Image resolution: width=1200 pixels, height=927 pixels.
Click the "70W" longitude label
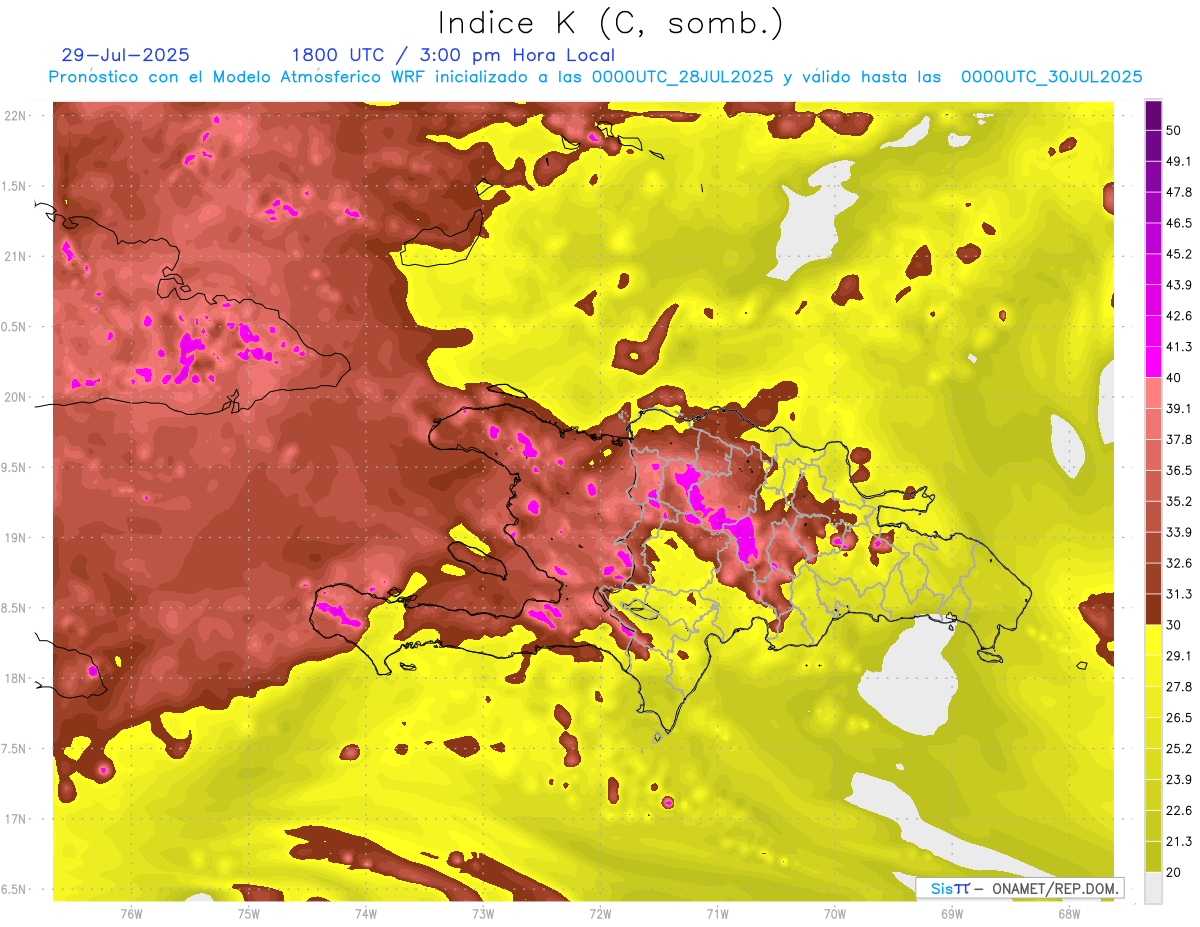tap(835, 914)
